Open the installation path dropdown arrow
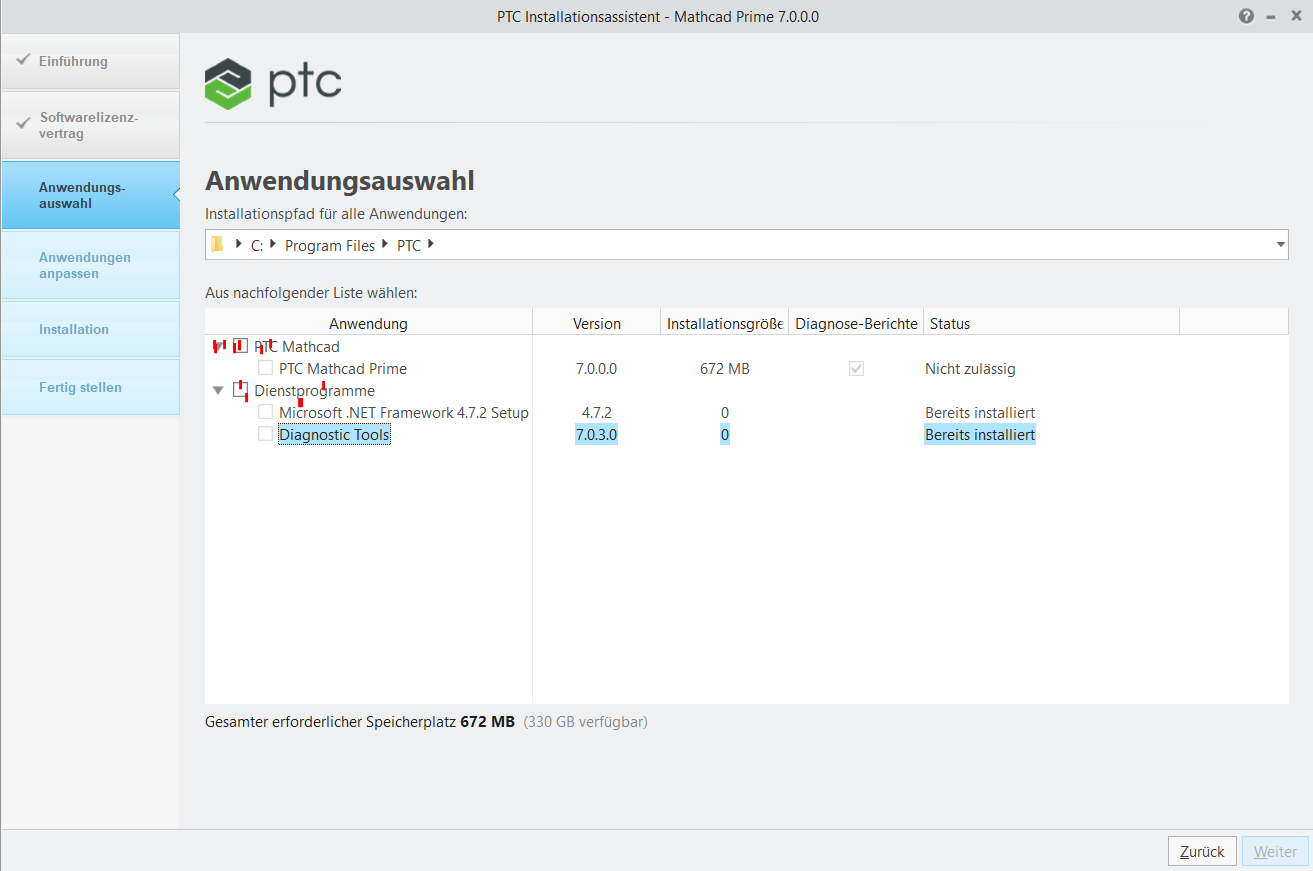The height and width of the screenshot is (871, 1313). (1280, 245)
